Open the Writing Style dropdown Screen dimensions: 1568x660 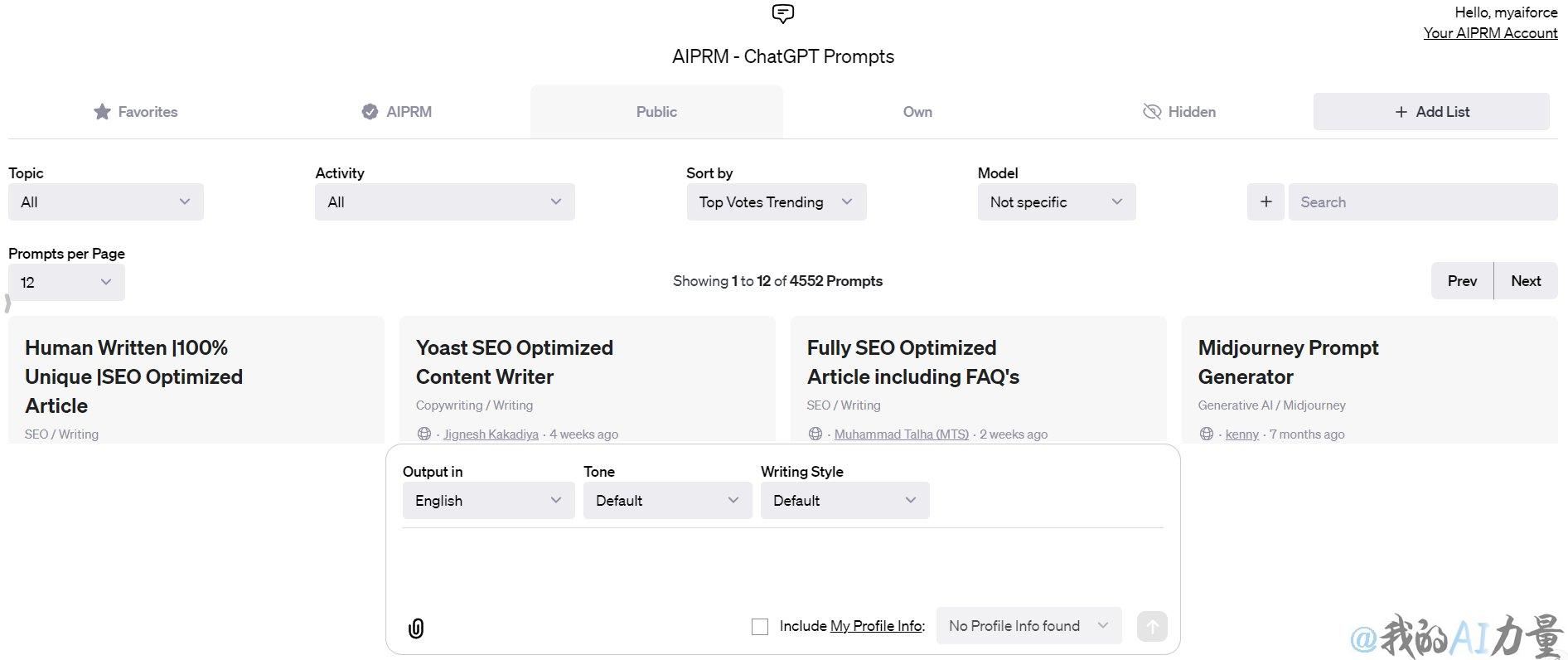pos(844,500)
